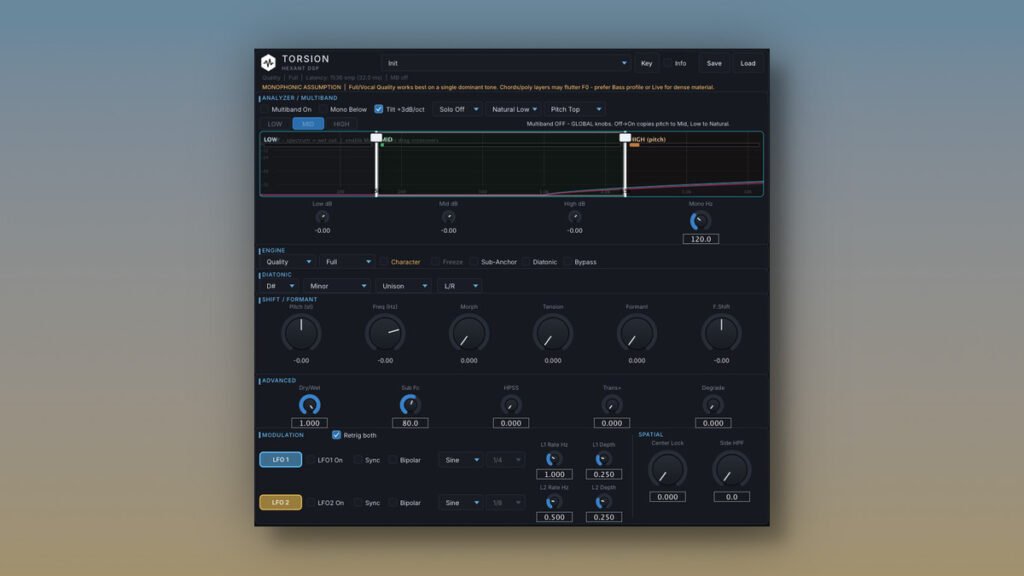This screenshot has height=576, width=1024.
Task: Open the L/R channel dropdown
Action: point(460,286)
